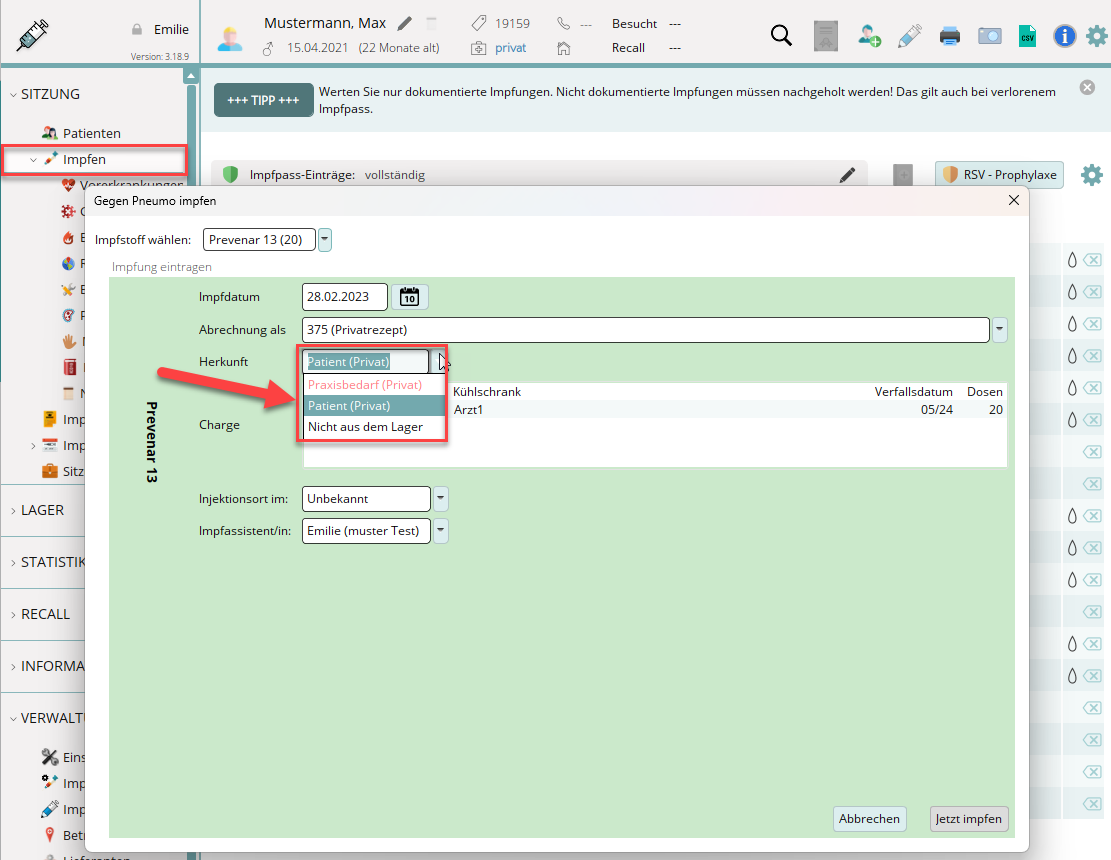The width and height of the screenshot is (1111, 860).
Task: Dismiss the TIPP banner
Action: click(1087, 87)
